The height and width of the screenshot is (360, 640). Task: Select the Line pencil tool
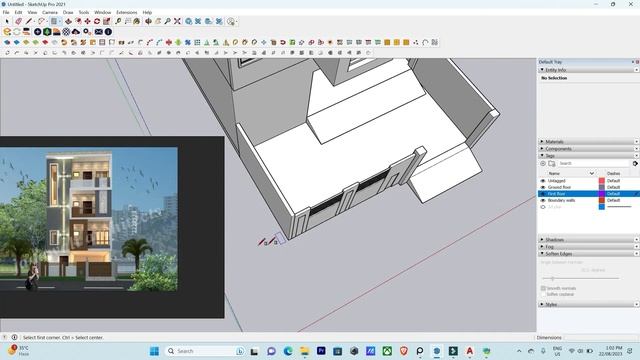pos(29,21)
